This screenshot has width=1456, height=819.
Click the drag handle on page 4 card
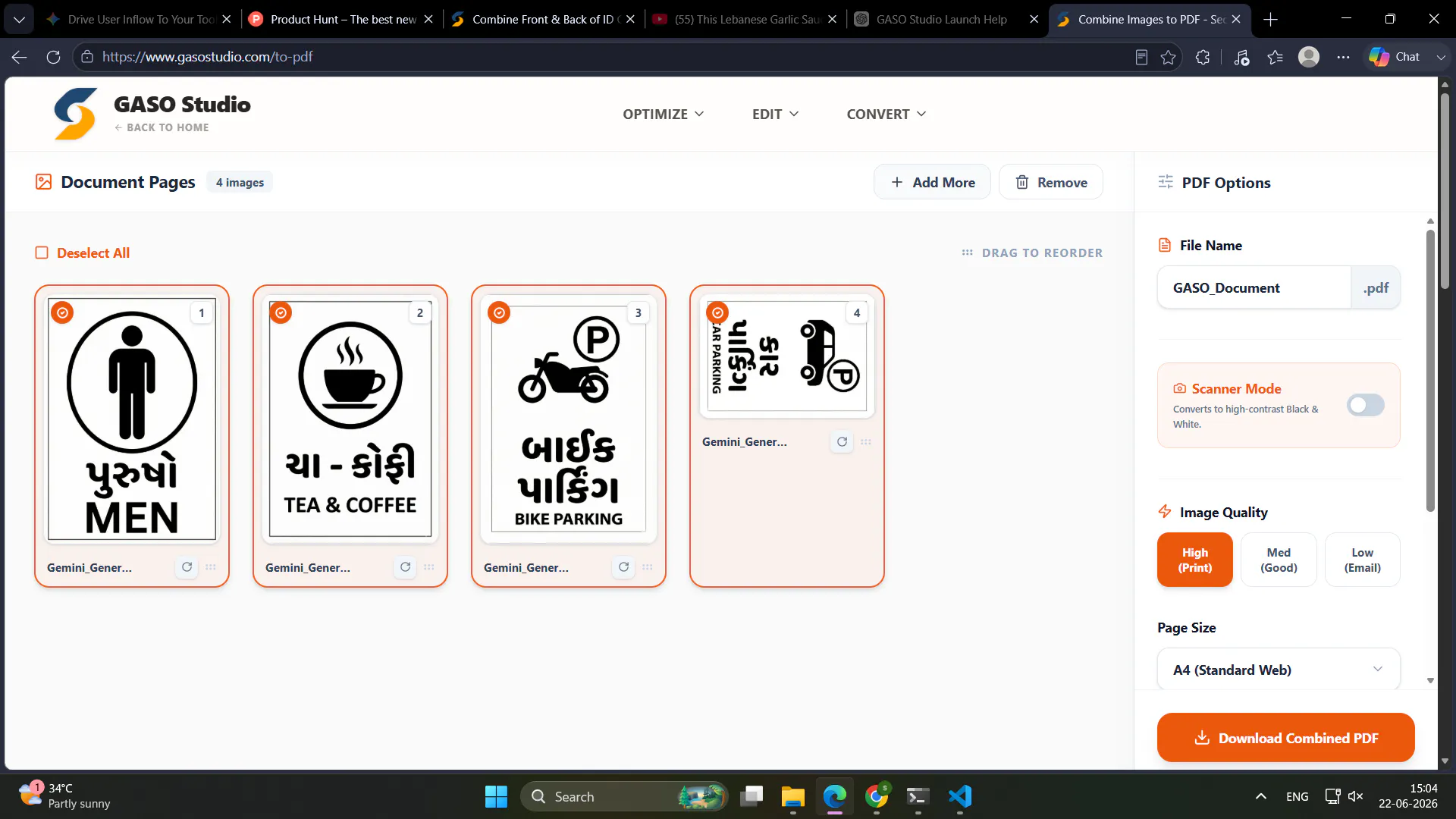coord(866,441)
